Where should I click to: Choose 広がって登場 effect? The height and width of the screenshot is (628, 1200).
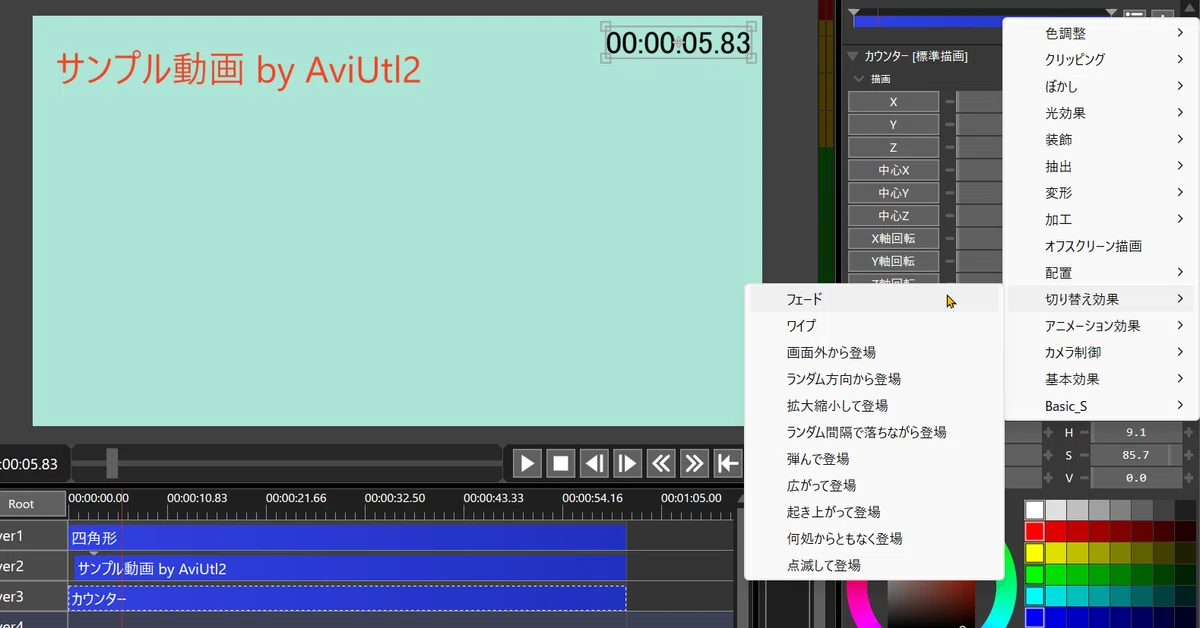874,485
